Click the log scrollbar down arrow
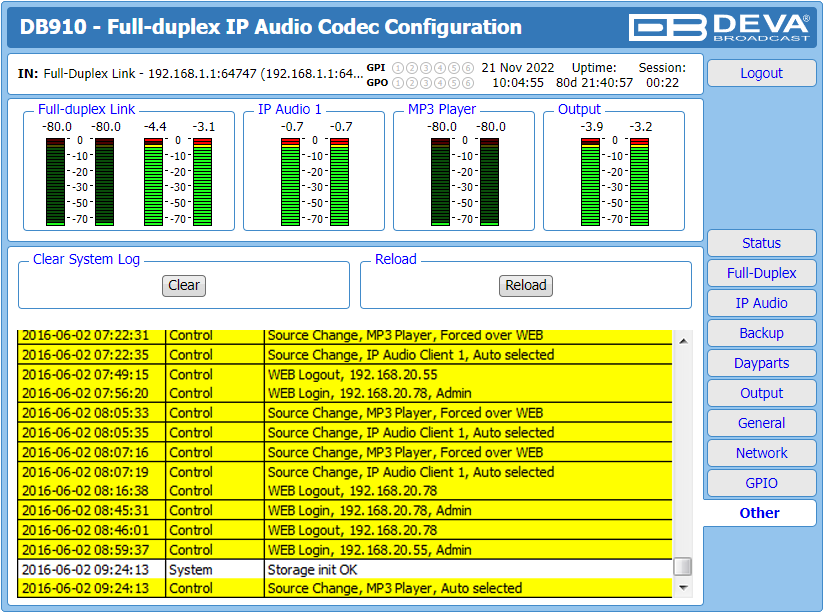This screenshot has height=613, width=824. 683,588
